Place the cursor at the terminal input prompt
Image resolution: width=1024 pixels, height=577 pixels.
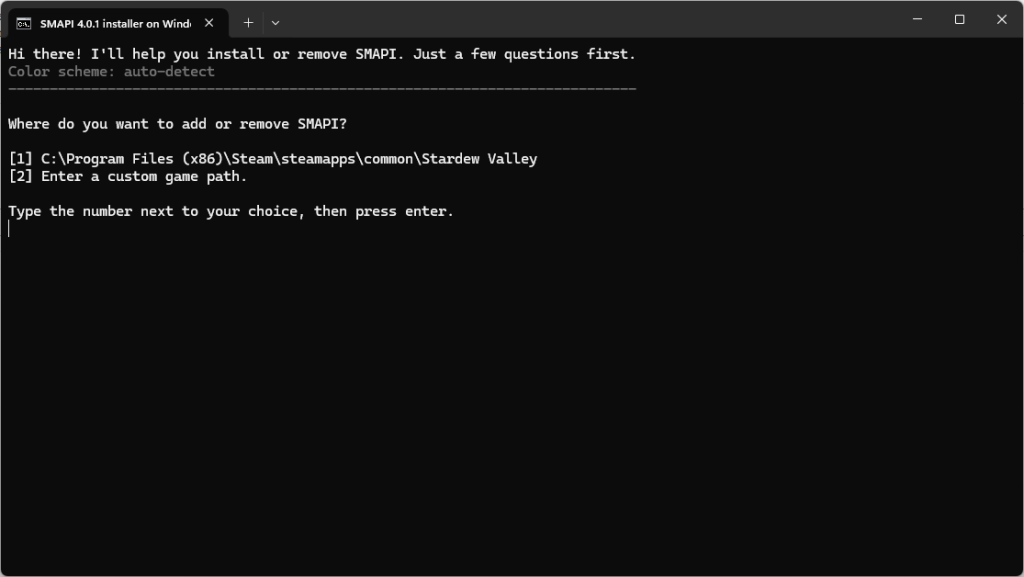click(9, 229)
